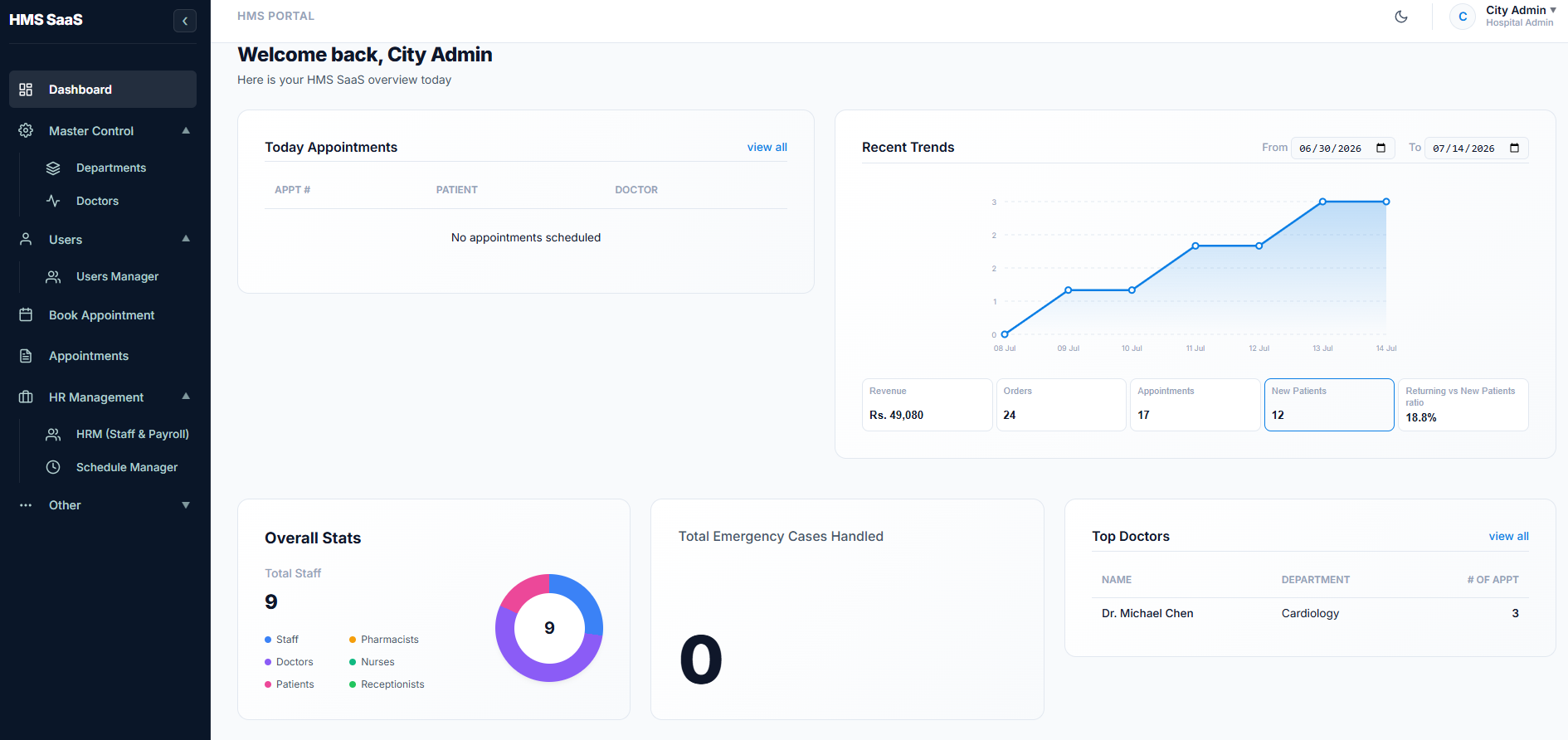The image size is (1568, 740).
Task: Collapse the HR Management section arrow
Action: (x=186, y=397)
